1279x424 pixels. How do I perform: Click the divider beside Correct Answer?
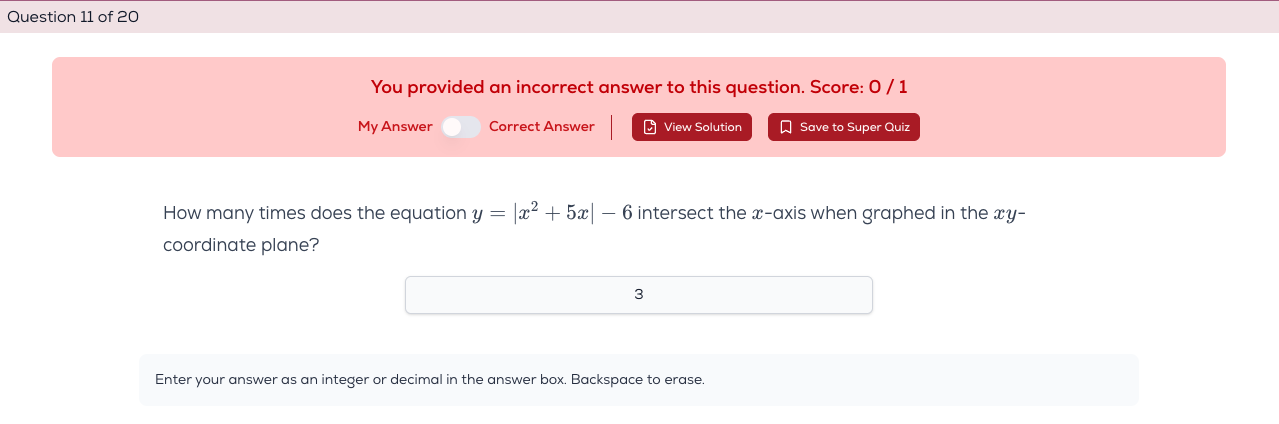coord(612,127)
